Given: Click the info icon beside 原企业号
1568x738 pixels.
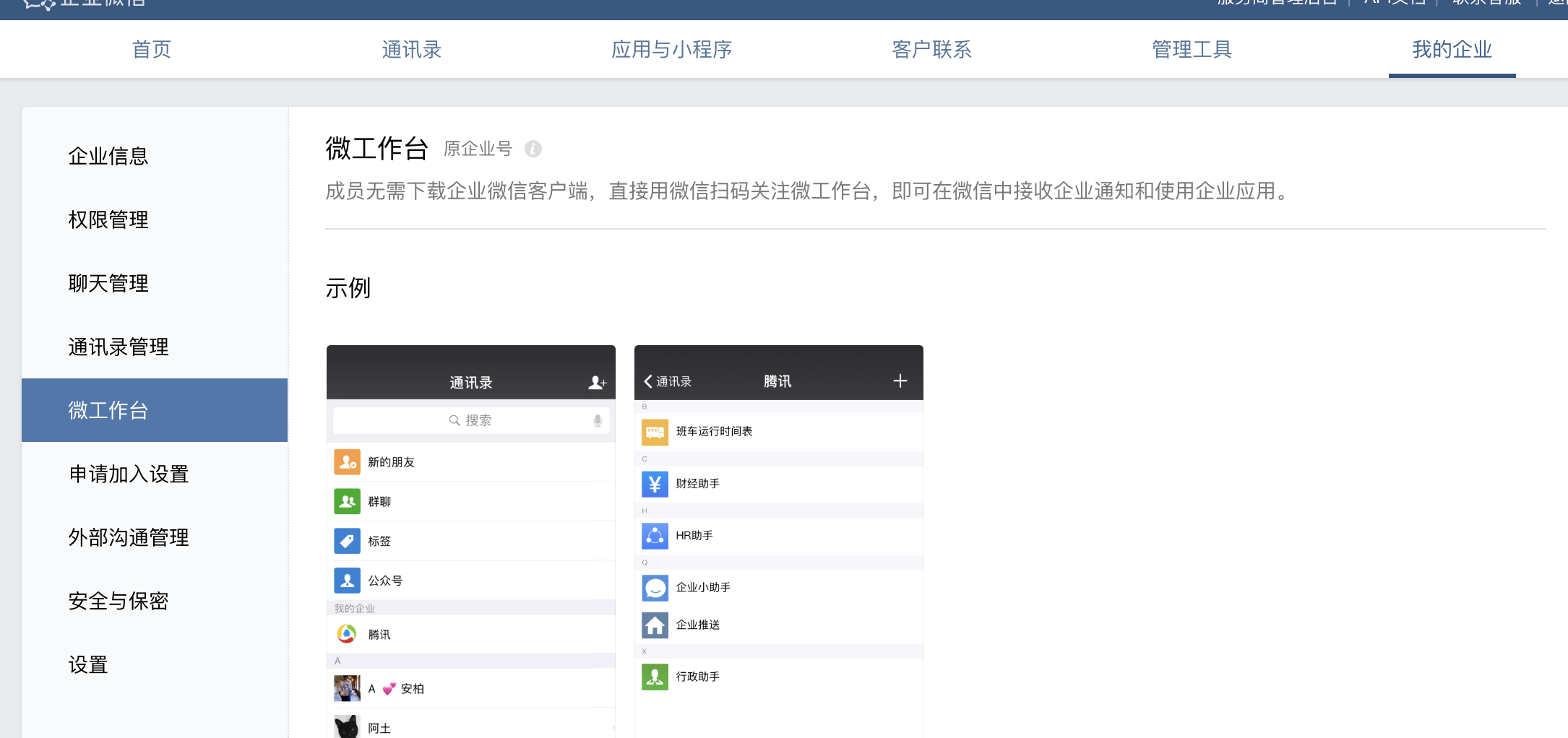Looking at the screenshot, I should click(533, 149).
